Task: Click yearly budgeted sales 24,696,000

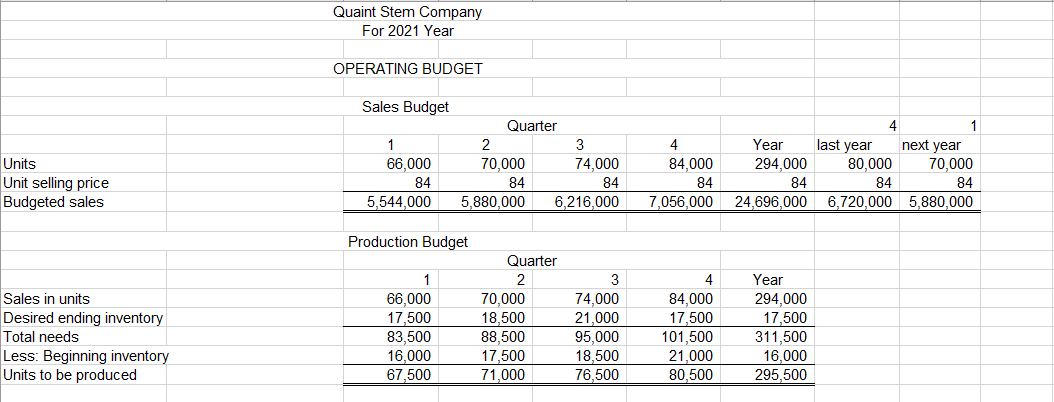Action: 768,202
